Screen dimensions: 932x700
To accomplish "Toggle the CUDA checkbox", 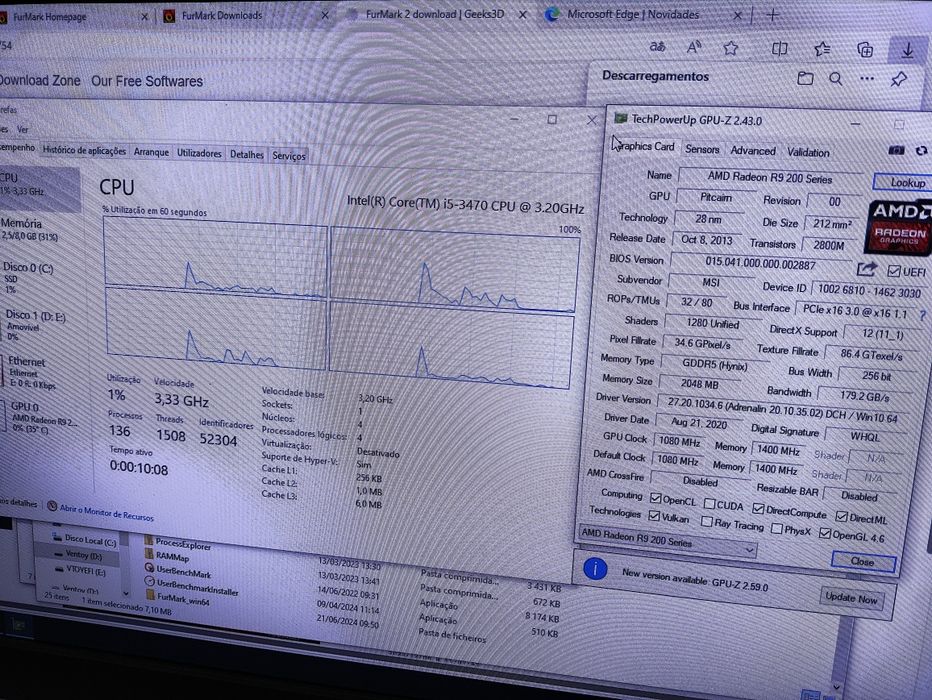I will [x=709, y=503].
